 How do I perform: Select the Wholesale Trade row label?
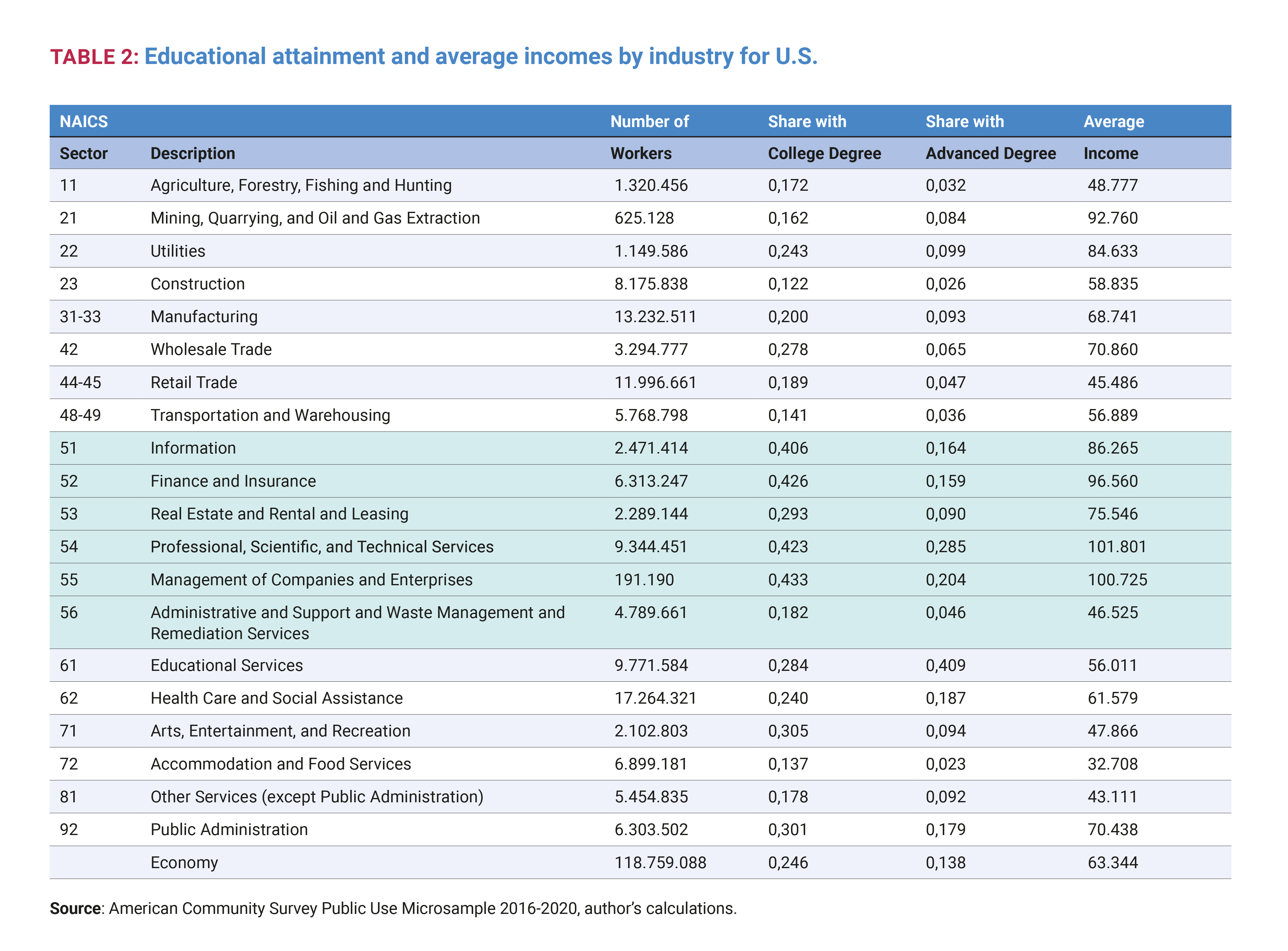210,349
